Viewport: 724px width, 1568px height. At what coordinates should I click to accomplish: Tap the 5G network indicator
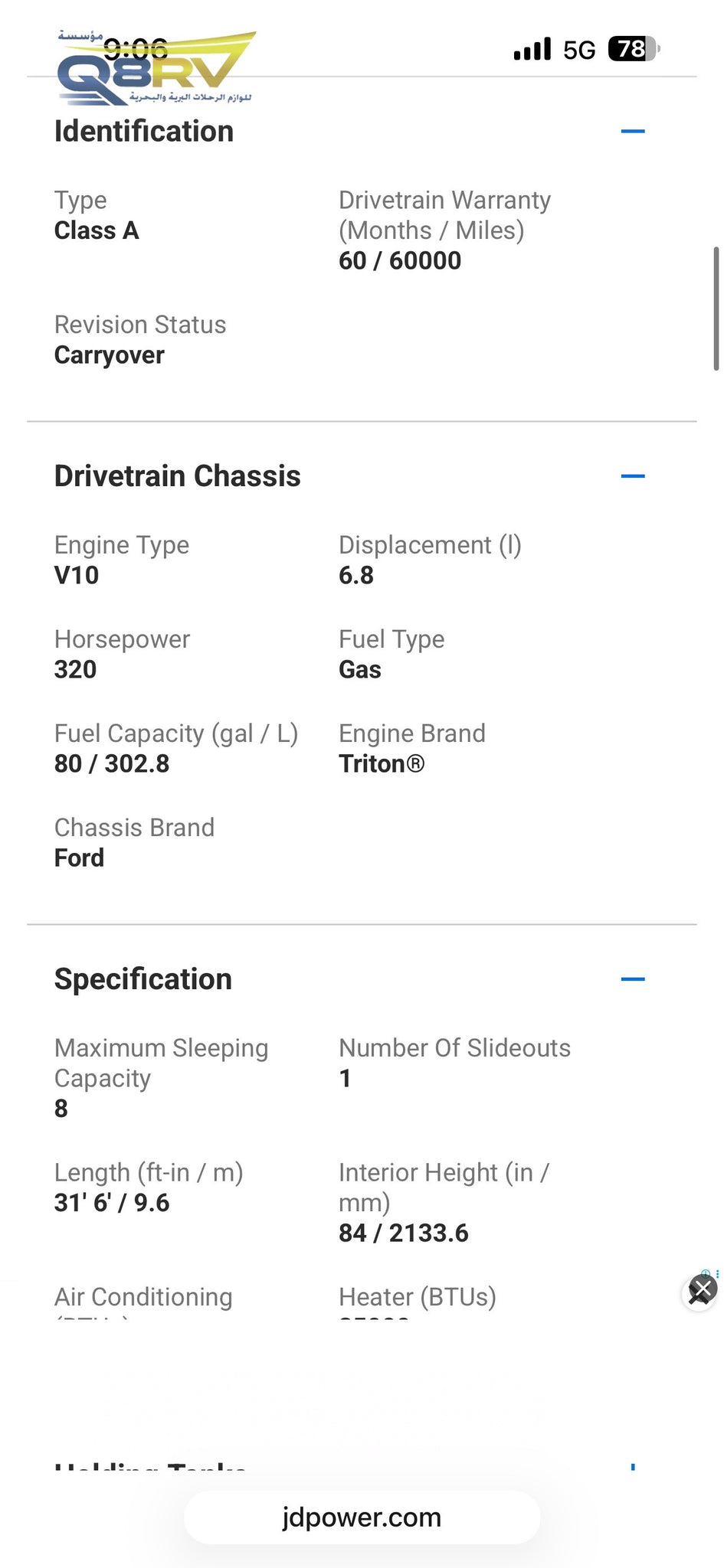tap(578, 50)
